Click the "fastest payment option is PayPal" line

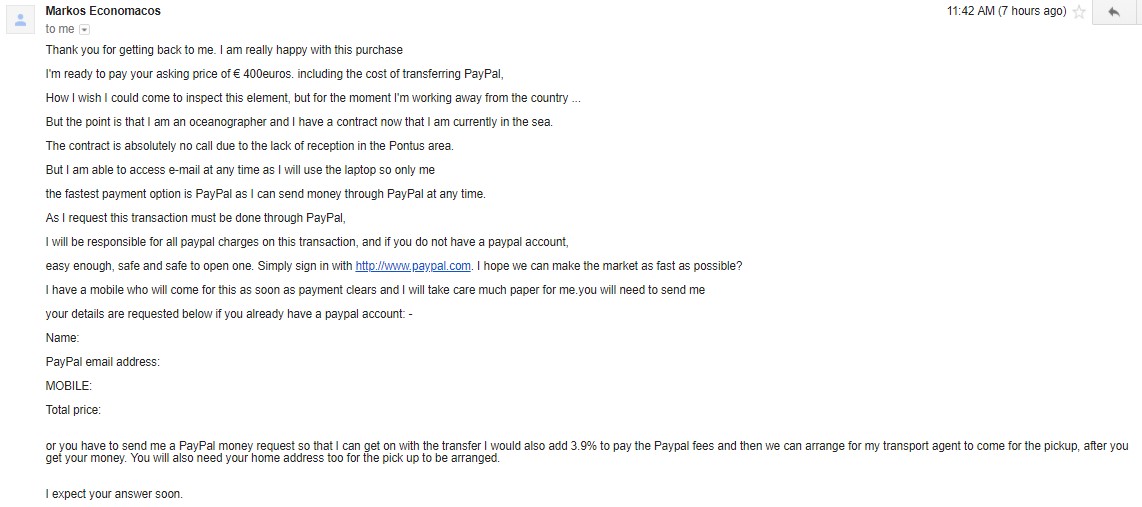(265, 194)
